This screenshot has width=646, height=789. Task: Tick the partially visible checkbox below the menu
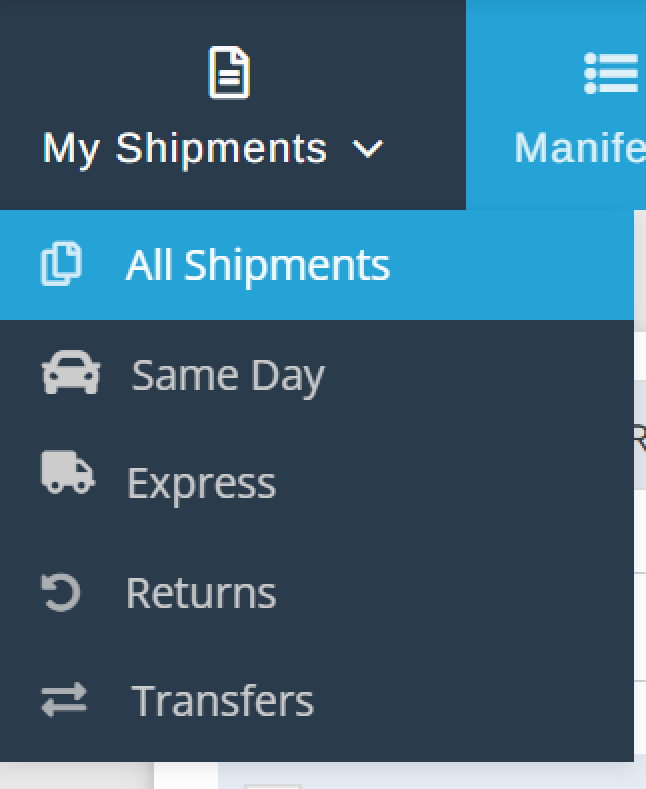click(272, 785)
